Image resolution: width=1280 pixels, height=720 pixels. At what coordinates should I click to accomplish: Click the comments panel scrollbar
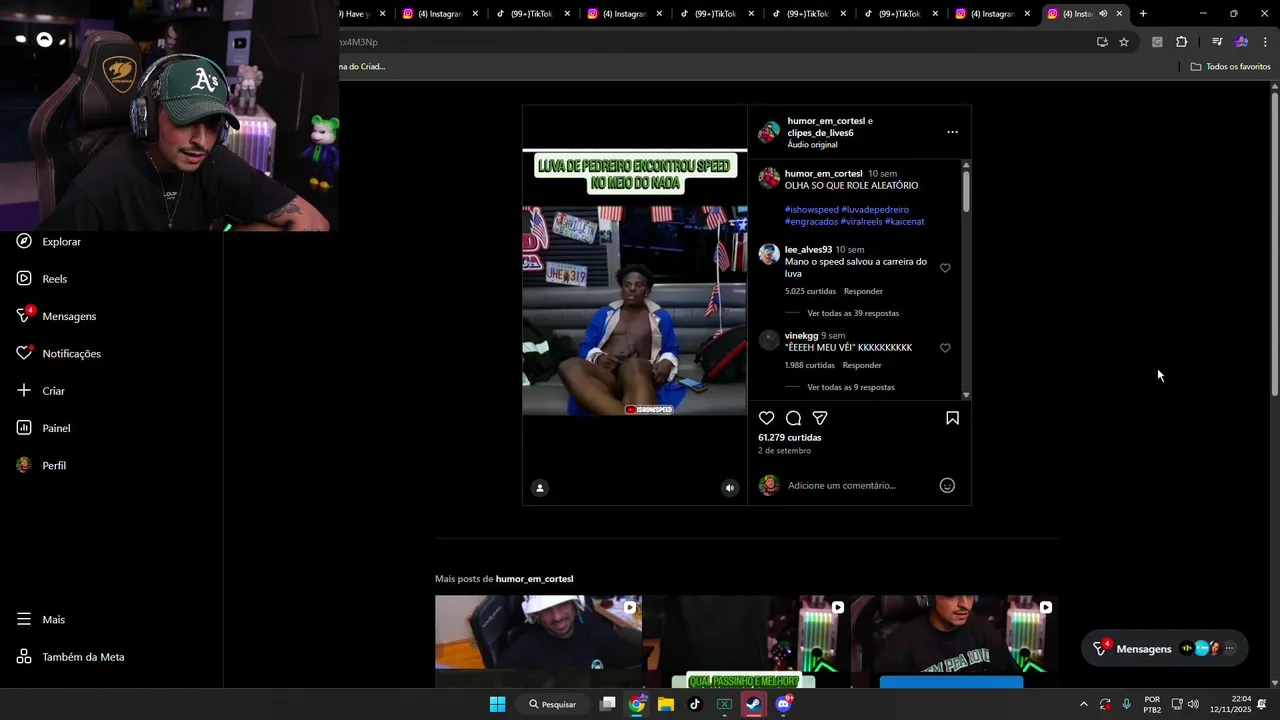point(966,190)
